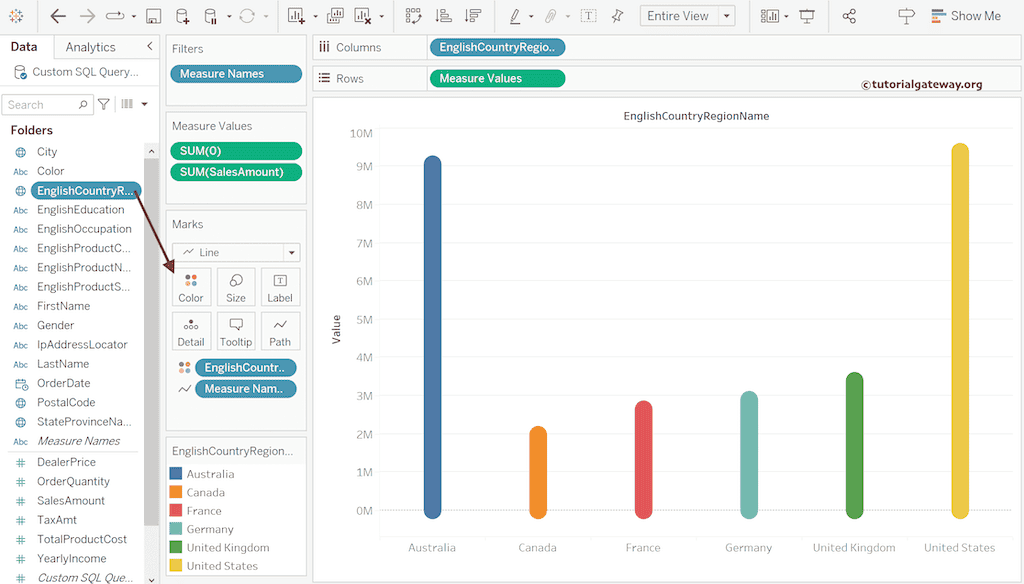The image size is (1024, 584).
Task: Open the Size marks card
Action: pyautogui.click(x=236, y=287)
